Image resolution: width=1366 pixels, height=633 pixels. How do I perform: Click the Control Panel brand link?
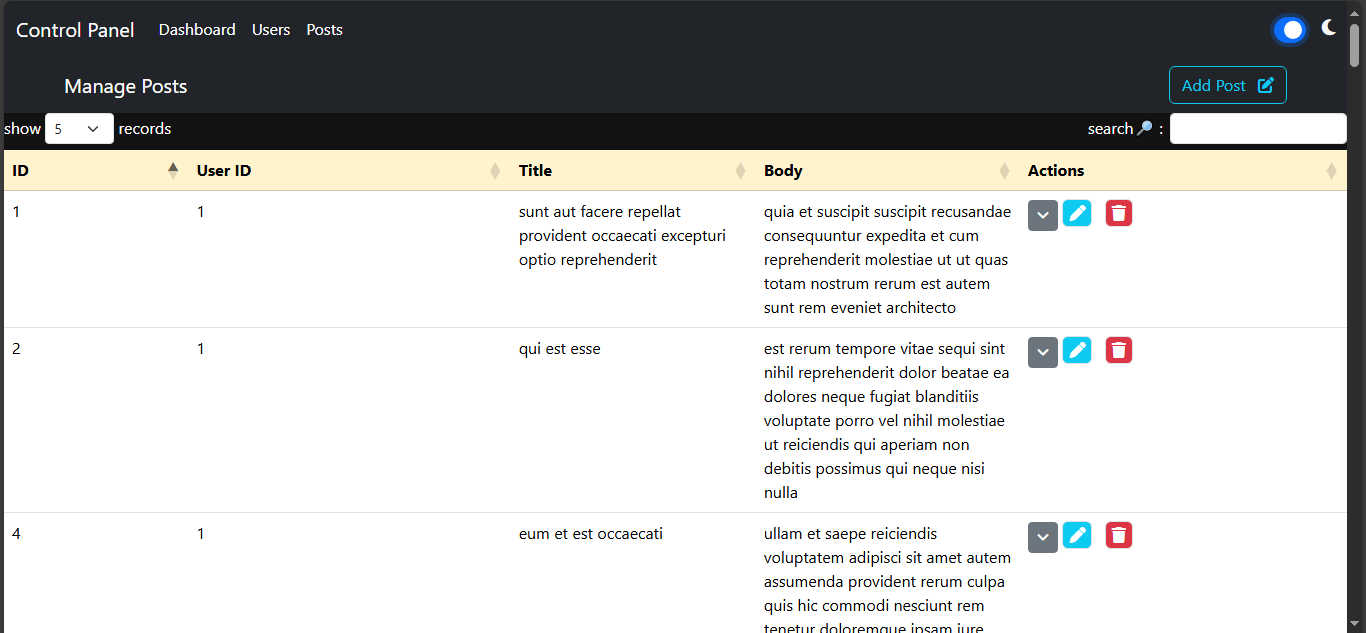[75, 30]
